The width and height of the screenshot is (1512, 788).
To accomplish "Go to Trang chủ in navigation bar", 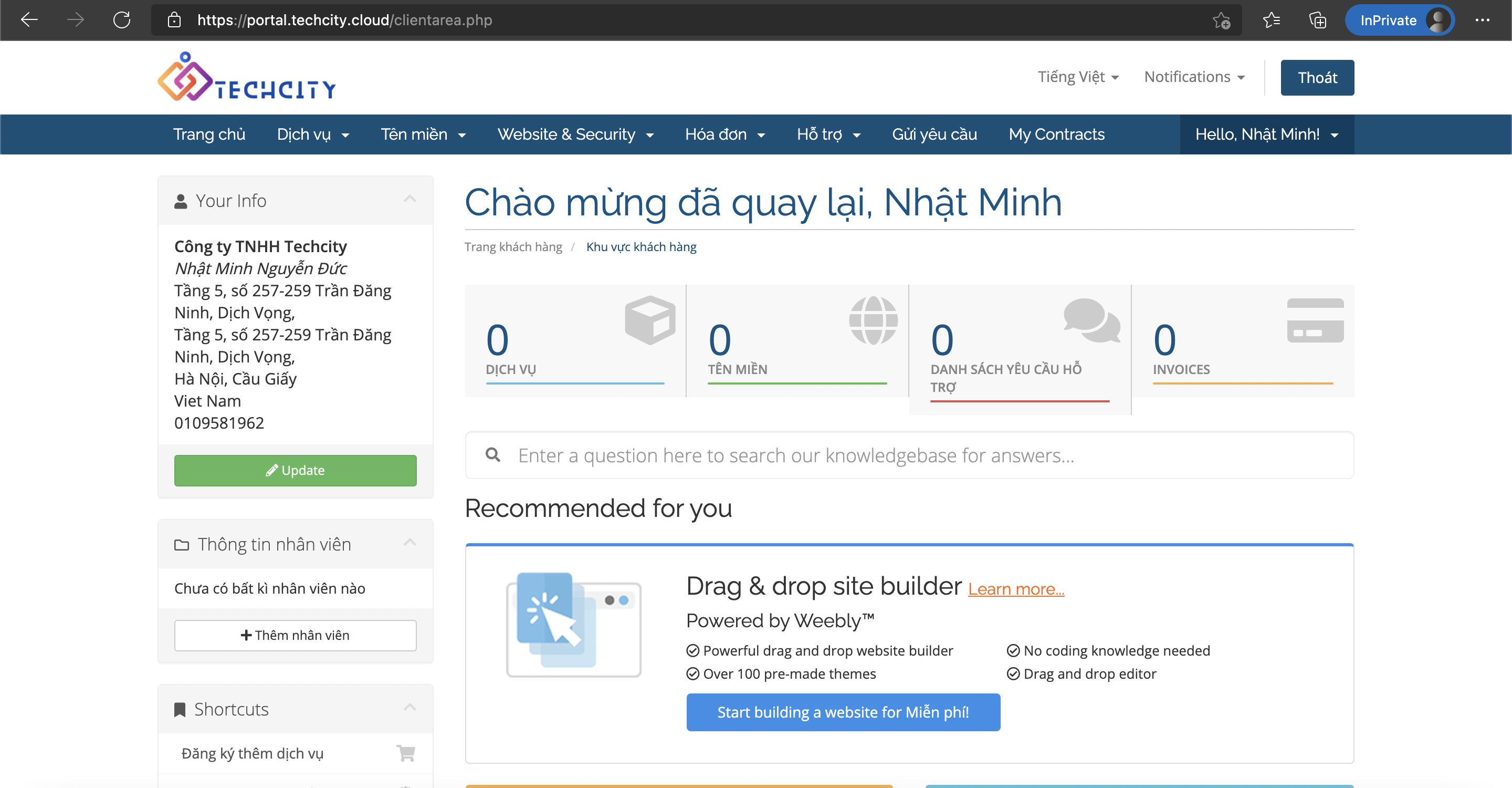I will coord(209,134).
